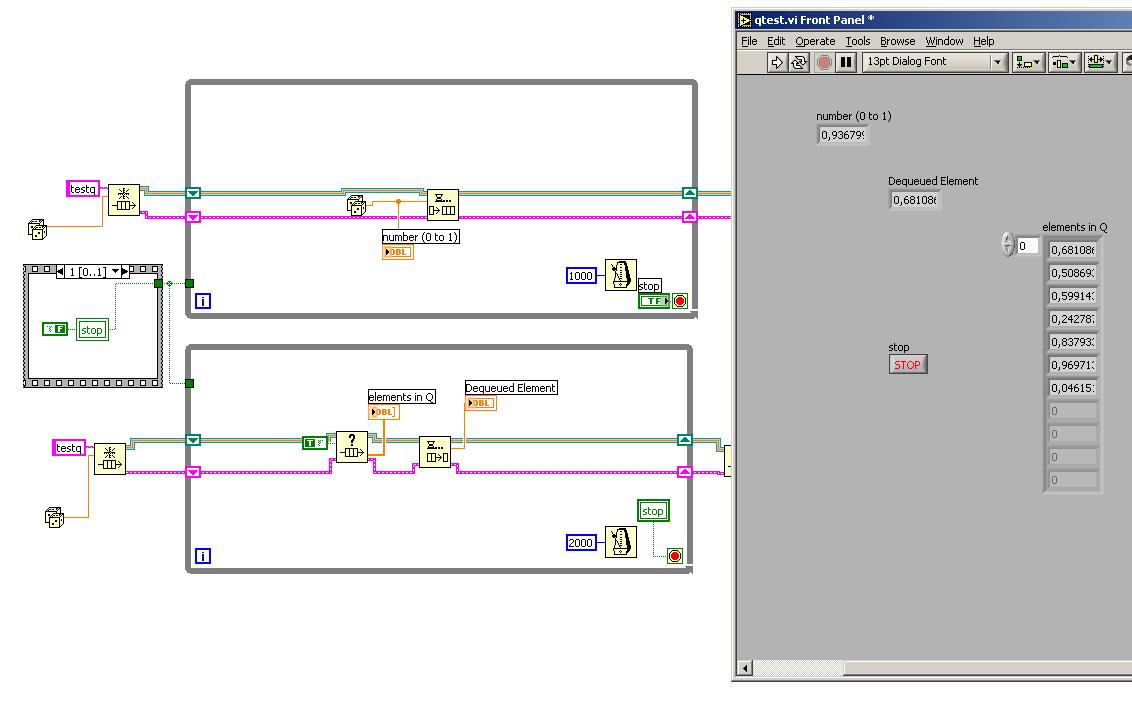Open the Window menu
This screenshot has height=725, width=1132.
click(x=944, y=41)
